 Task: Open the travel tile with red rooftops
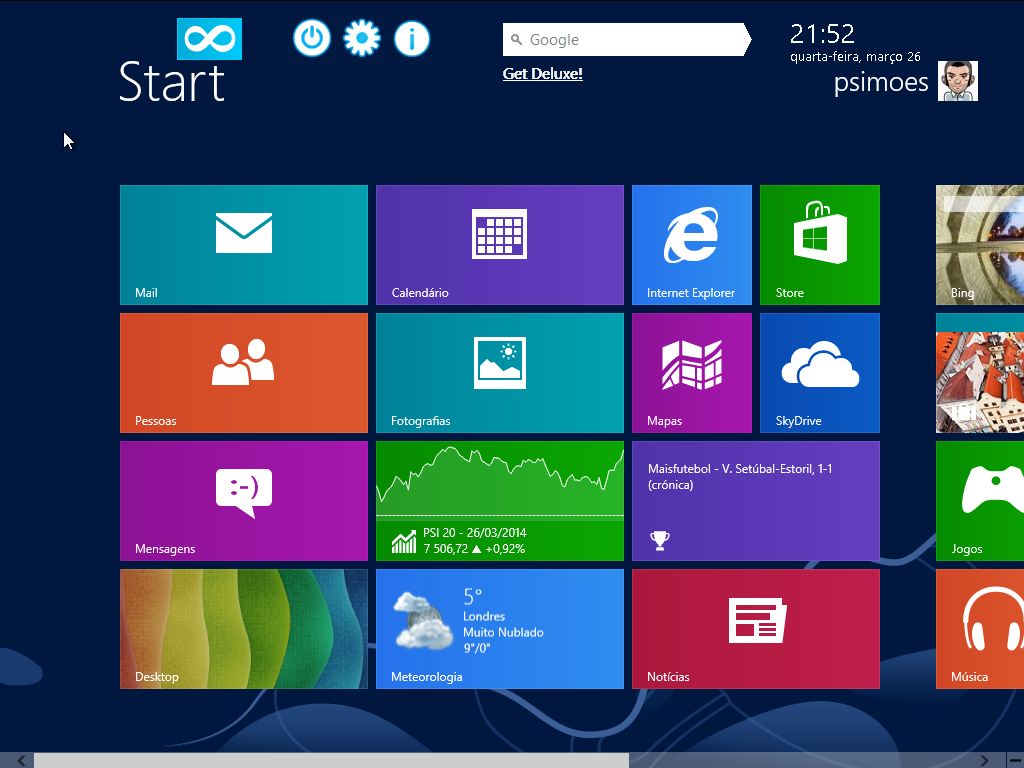980,373
